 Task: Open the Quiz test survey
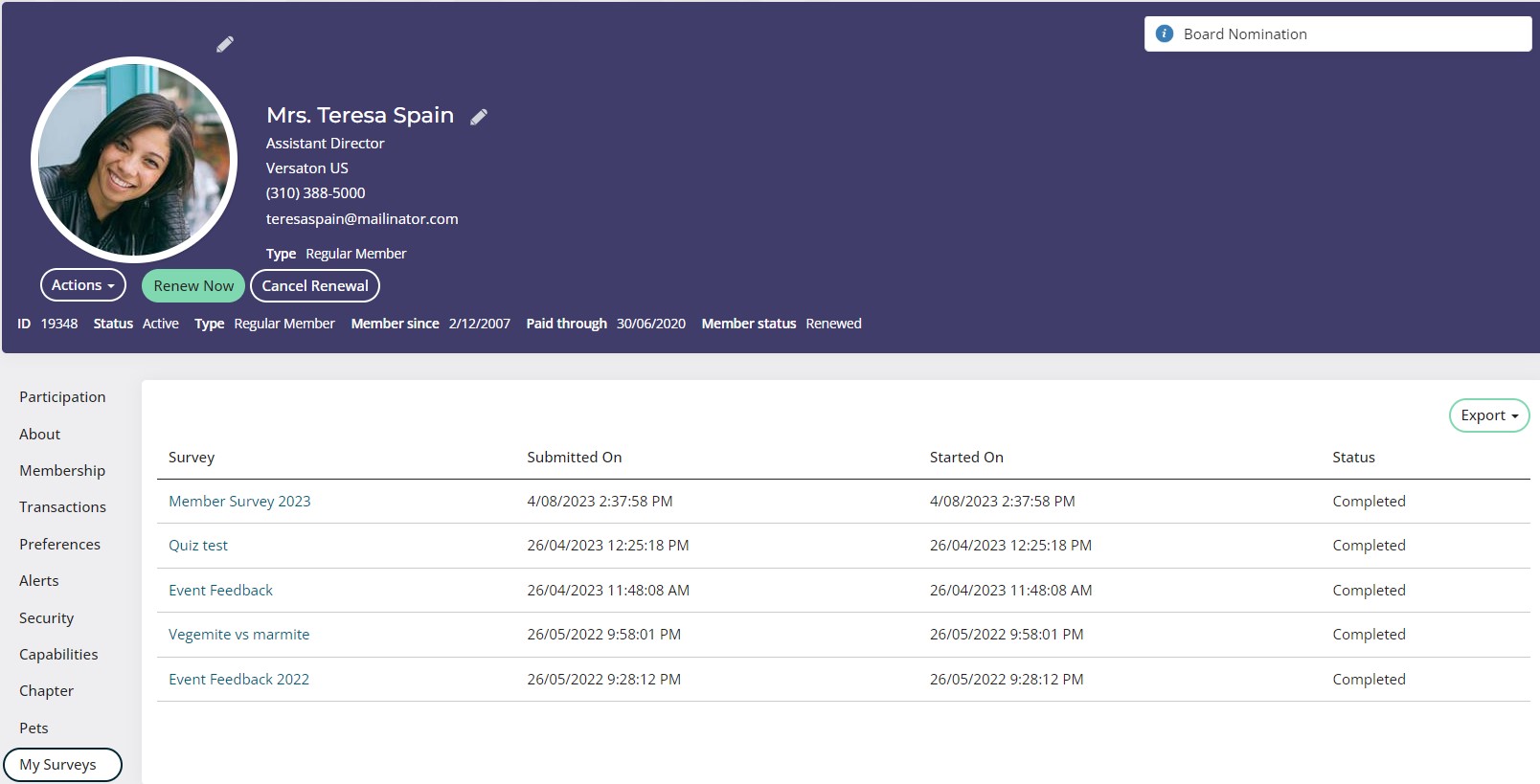pyautogui.click(x=198, y=545)
